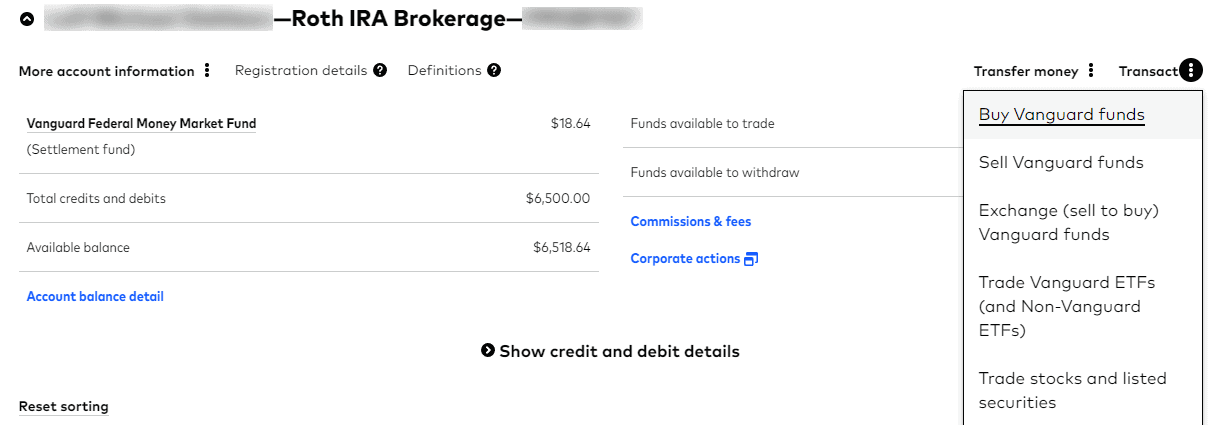Screen dimensions: 1211x425
Task: Click the More account information text
Action: tap(107, 71)
